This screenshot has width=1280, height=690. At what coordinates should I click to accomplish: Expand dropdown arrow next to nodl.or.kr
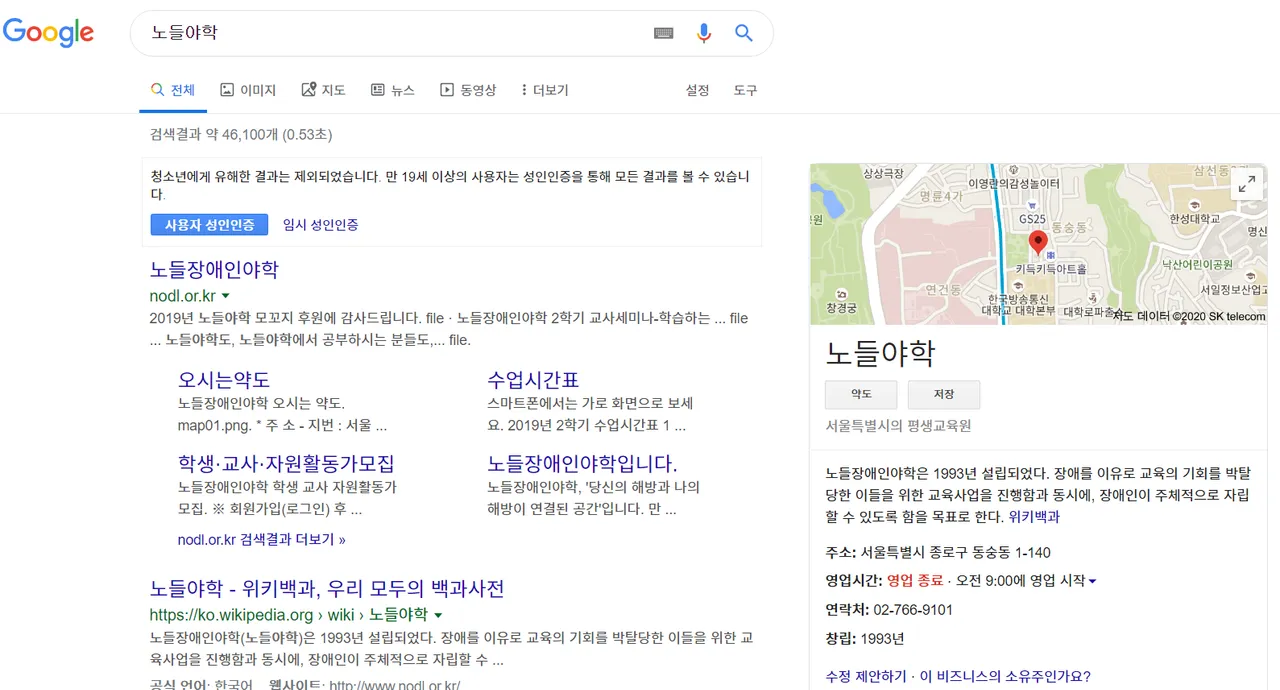[x=225, y=296]
